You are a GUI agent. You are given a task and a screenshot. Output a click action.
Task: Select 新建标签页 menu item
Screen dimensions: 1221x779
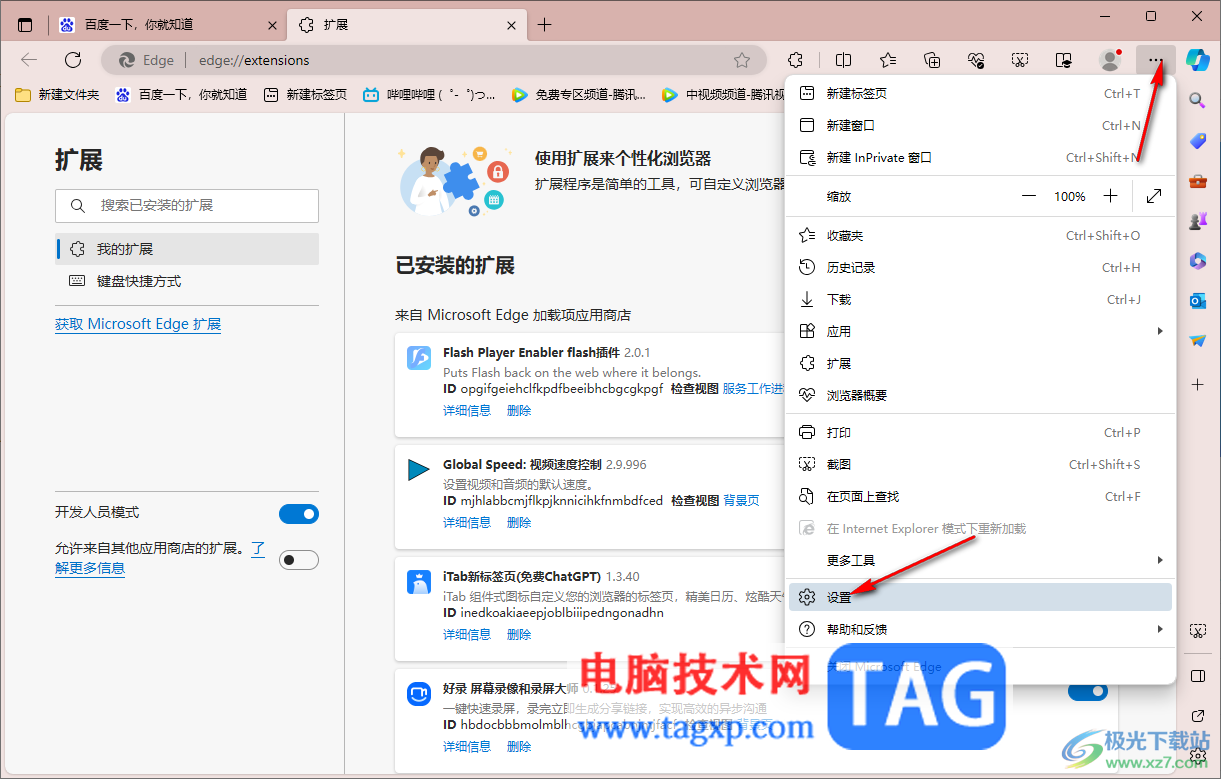point(980,93)
